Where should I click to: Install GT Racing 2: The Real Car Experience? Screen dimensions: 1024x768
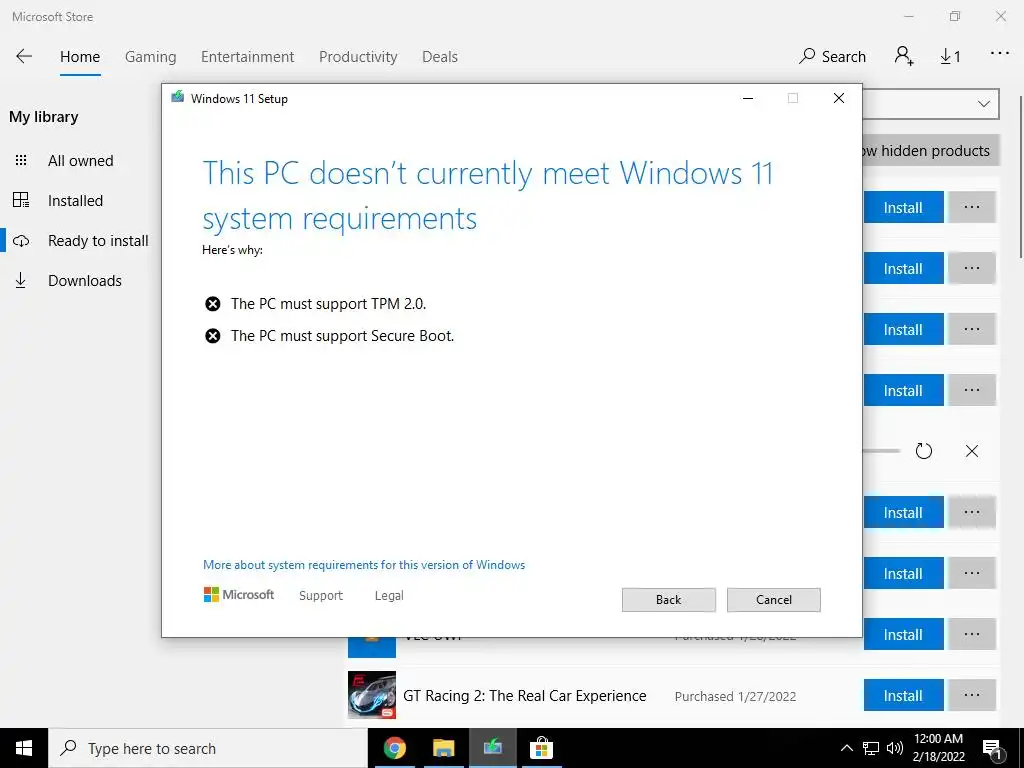903,696
